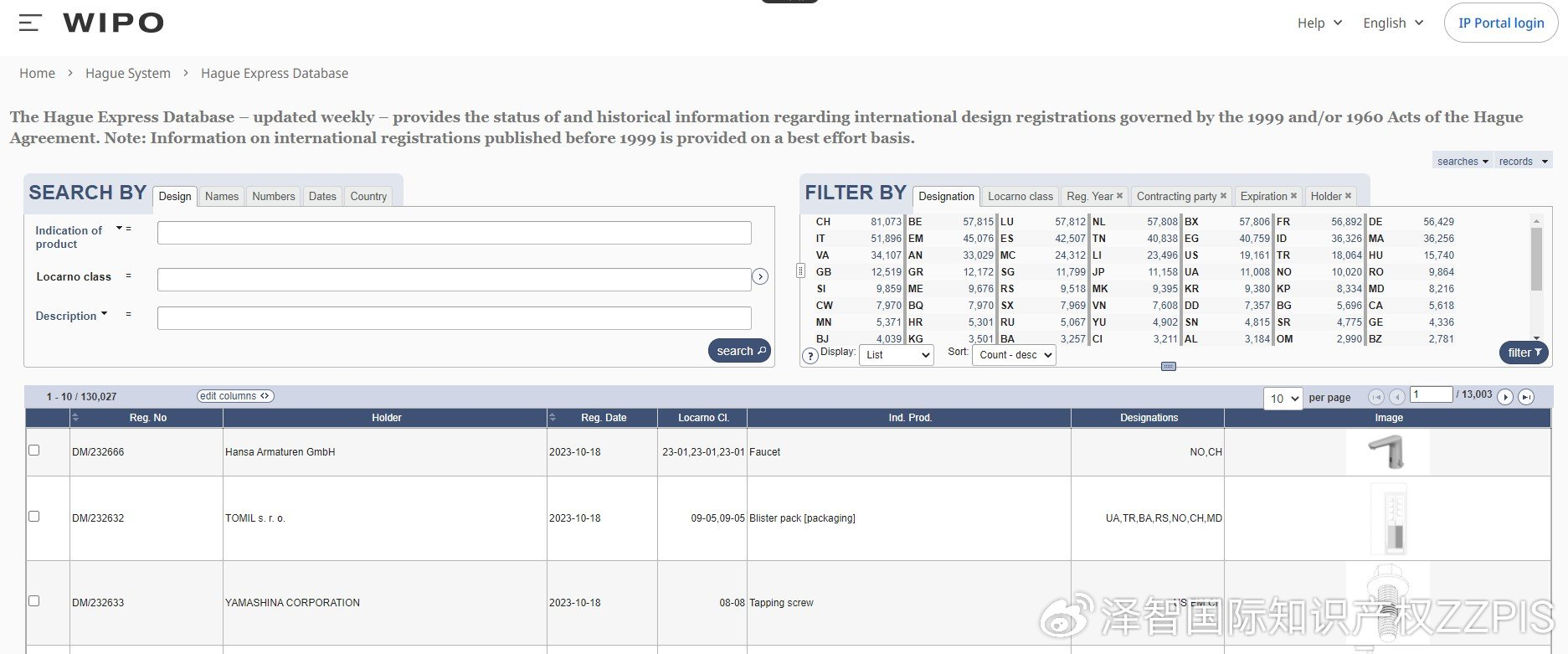Click the search button
The image size is (1568, 654).
(739, 351)
